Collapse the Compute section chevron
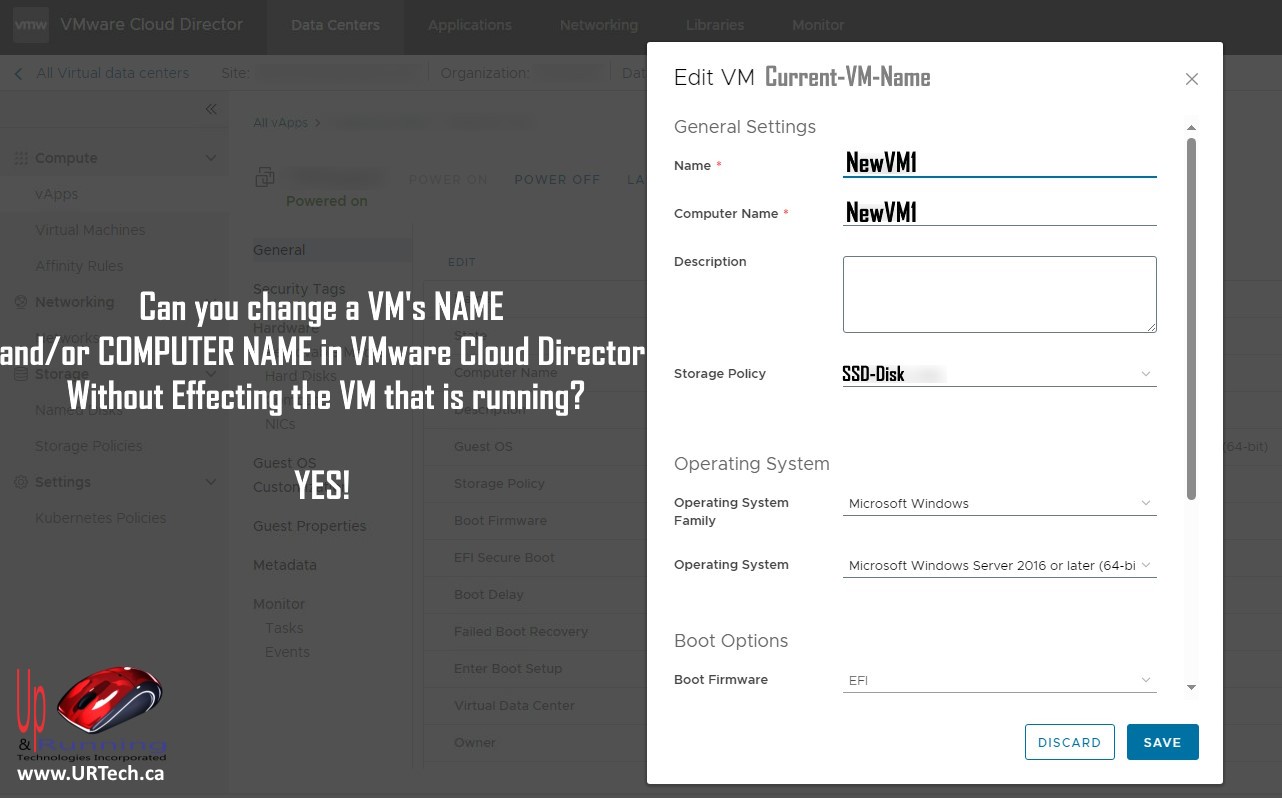 coord(210,158)
